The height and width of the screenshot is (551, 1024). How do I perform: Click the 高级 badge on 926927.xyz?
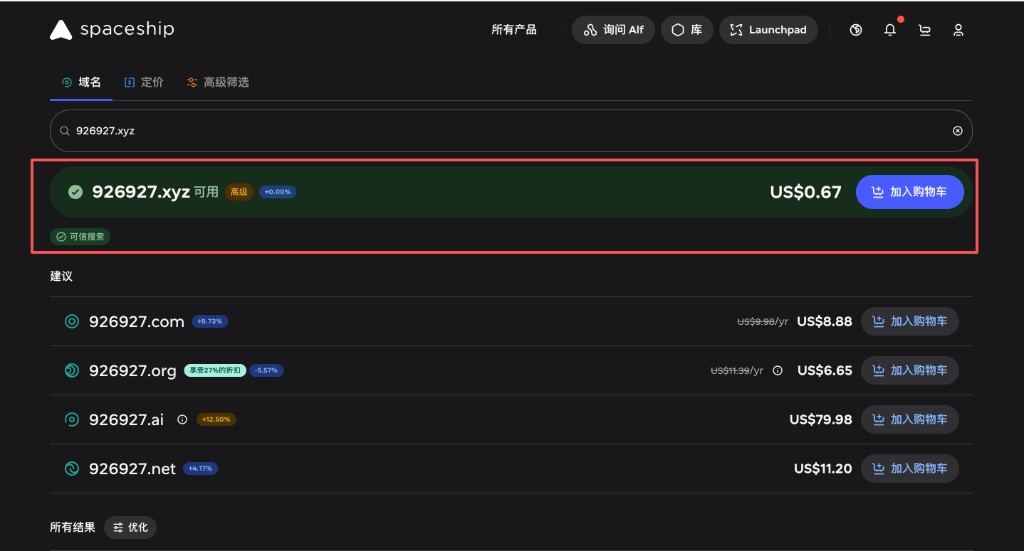click(x=239, y=192)
